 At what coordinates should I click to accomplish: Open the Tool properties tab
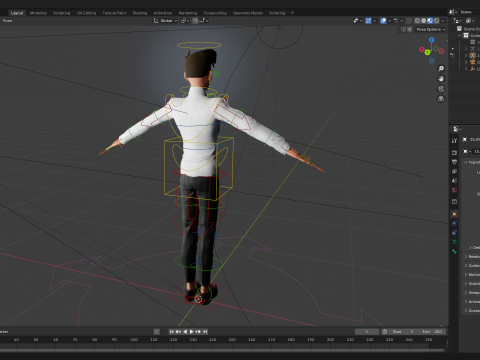click(454, 141)
